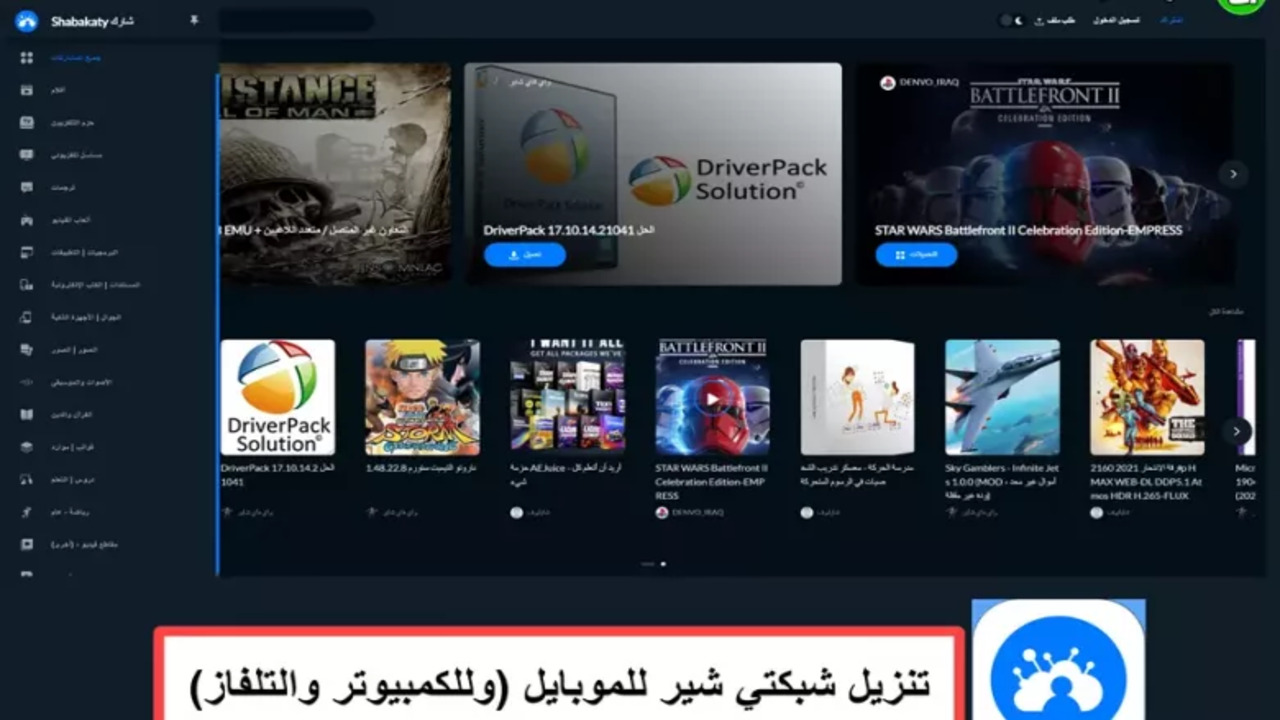
Task: Click uploader avatar under Sky Gamblers card
Action: pyautogui.click(x=952, y=512)
